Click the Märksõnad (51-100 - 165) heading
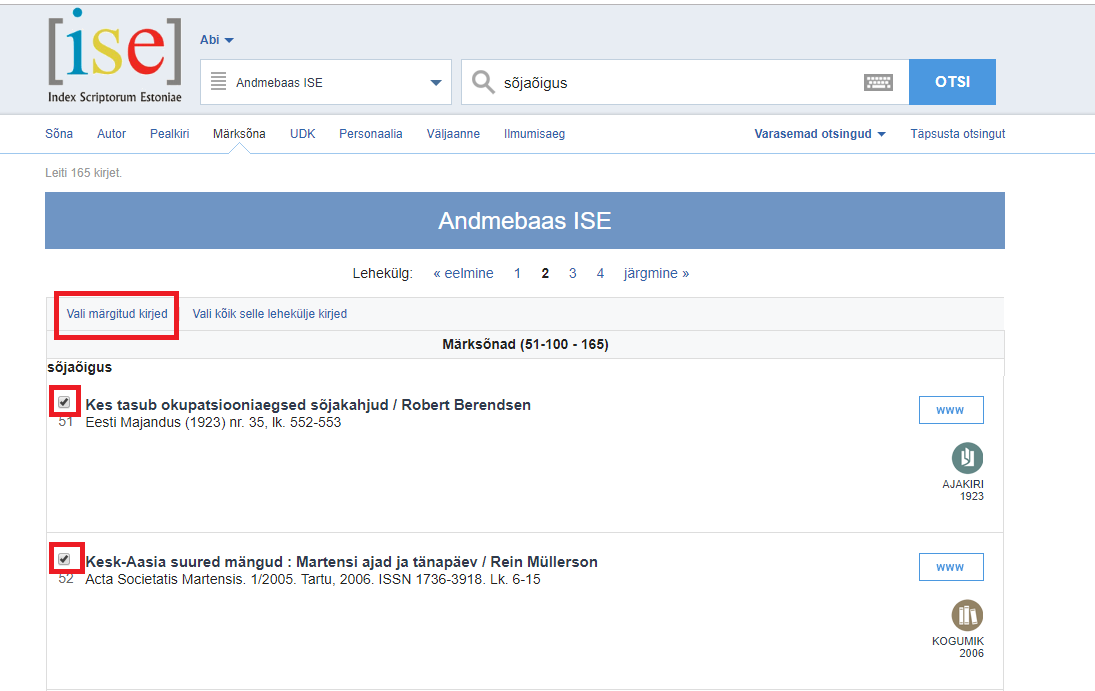 (525, 344)
